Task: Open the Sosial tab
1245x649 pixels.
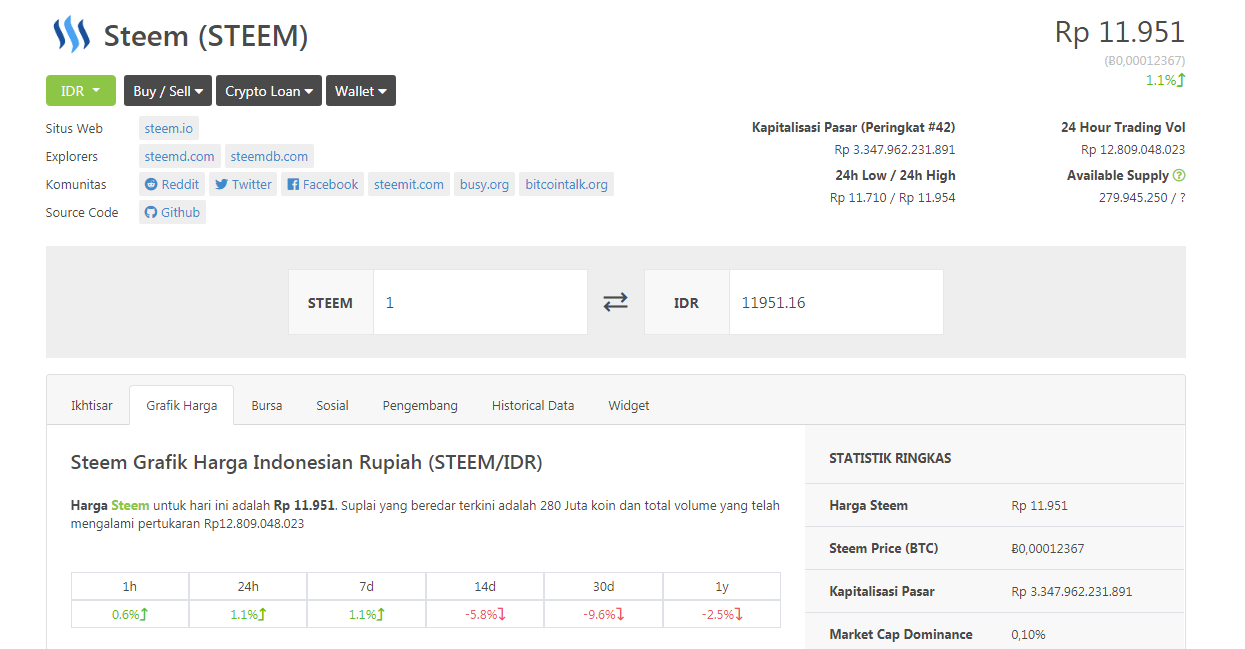Action: click(x=333, y=405)
